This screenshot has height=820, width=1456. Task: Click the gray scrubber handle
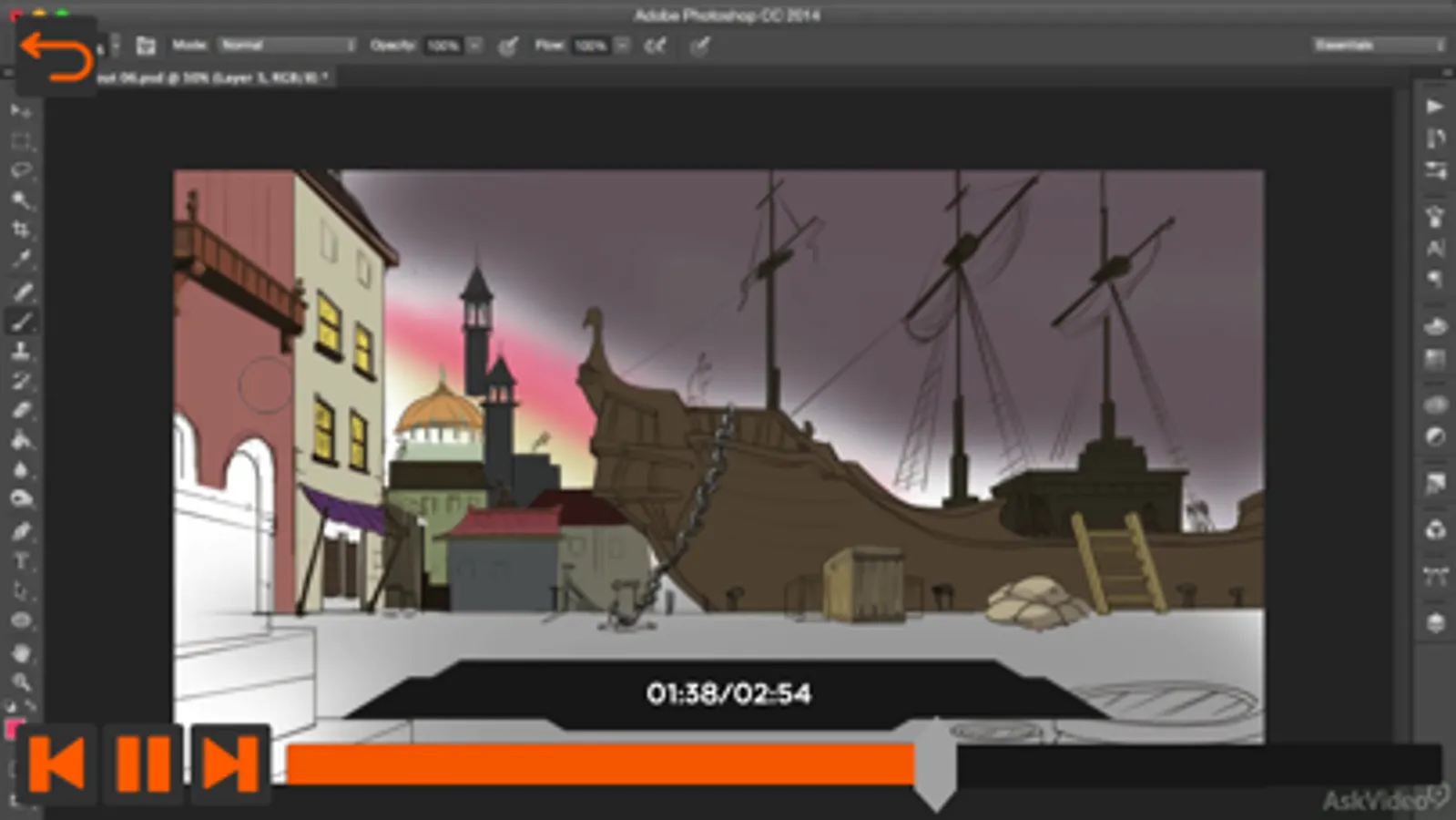click(x=935, y=765)
